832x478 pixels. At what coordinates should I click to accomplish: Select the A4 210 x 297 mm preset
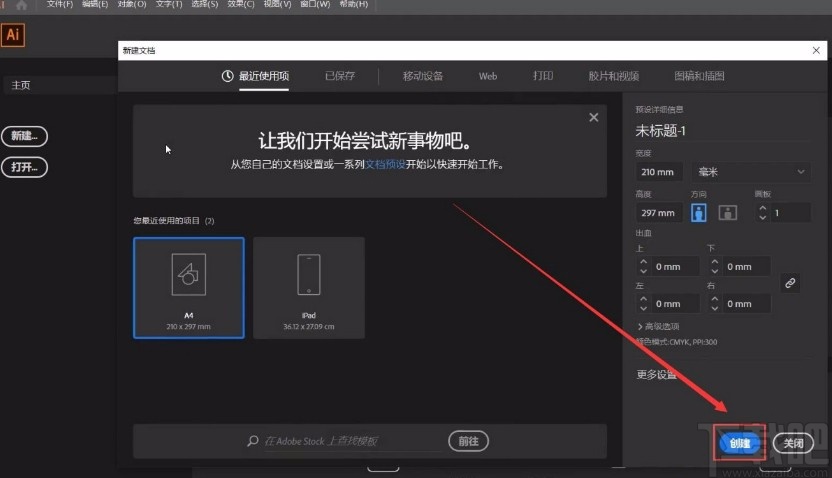pyautogui.click(x=189, y=288)
